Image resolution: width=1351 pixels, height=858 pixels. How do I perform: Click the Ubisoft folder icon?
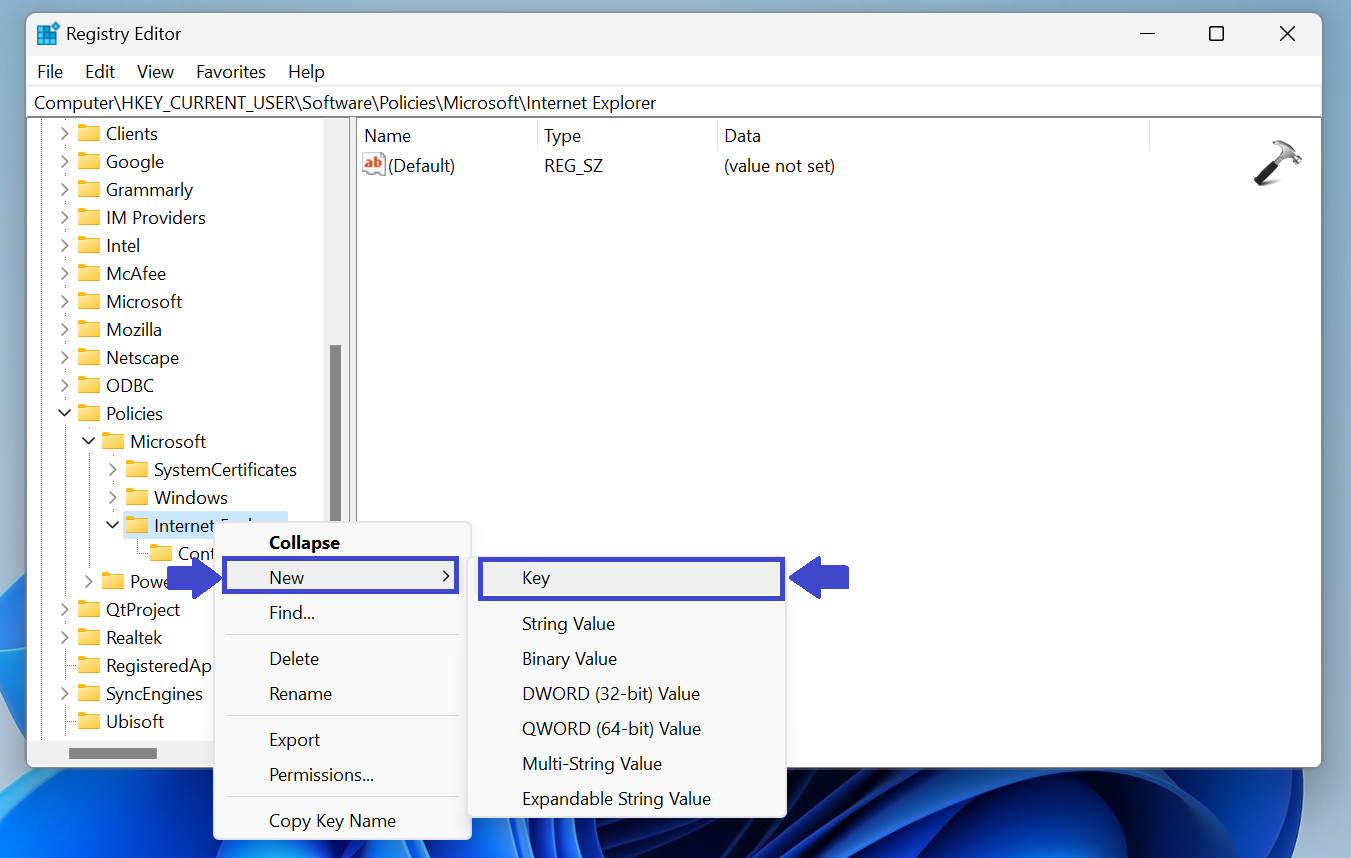click(x=90, y=722)
